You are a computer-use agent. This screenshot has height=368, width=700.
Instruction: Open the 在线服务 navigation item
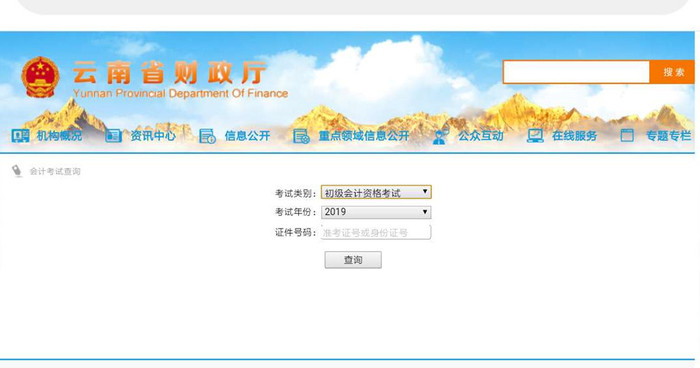click(x=575, y=136)
